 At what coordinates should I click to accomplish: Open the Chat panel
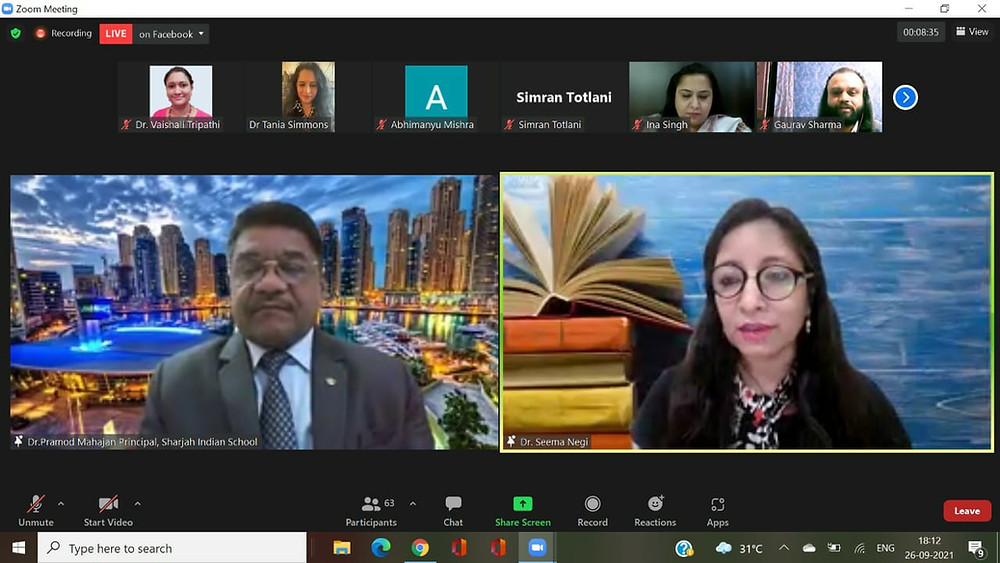pyautogui.click(x=453, y=511)
